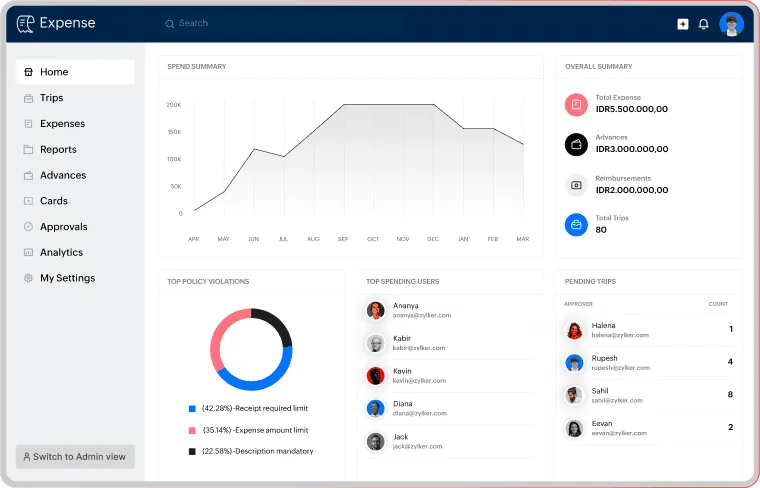Click Rupesh's avatar in pending trips

(574, 363)
